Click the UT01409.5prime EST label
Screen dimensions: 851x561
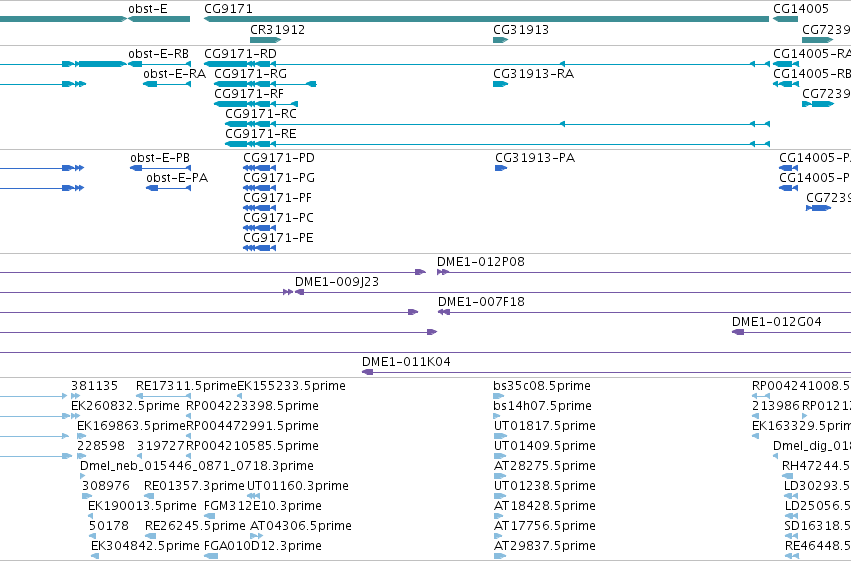click(x=544, y=446)
